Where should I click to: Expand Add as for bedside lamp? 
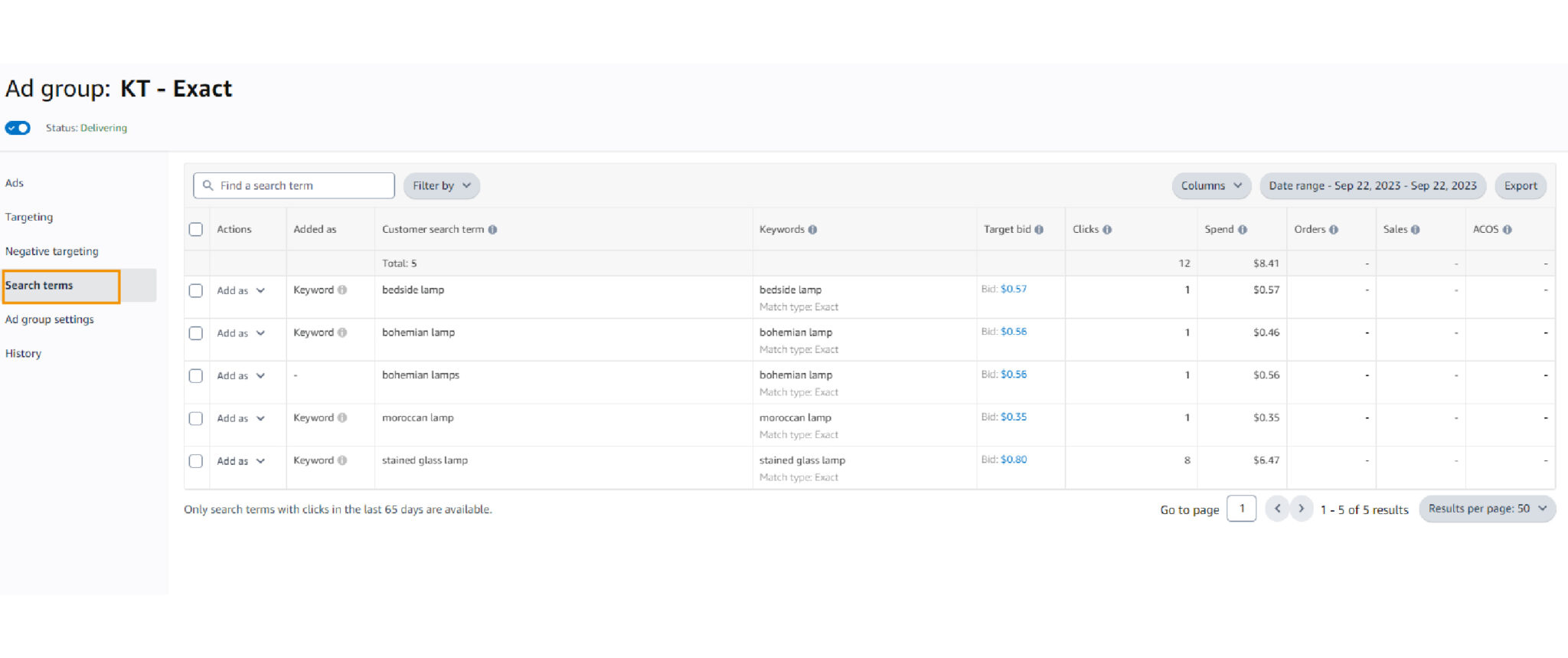tap(240, 290)
